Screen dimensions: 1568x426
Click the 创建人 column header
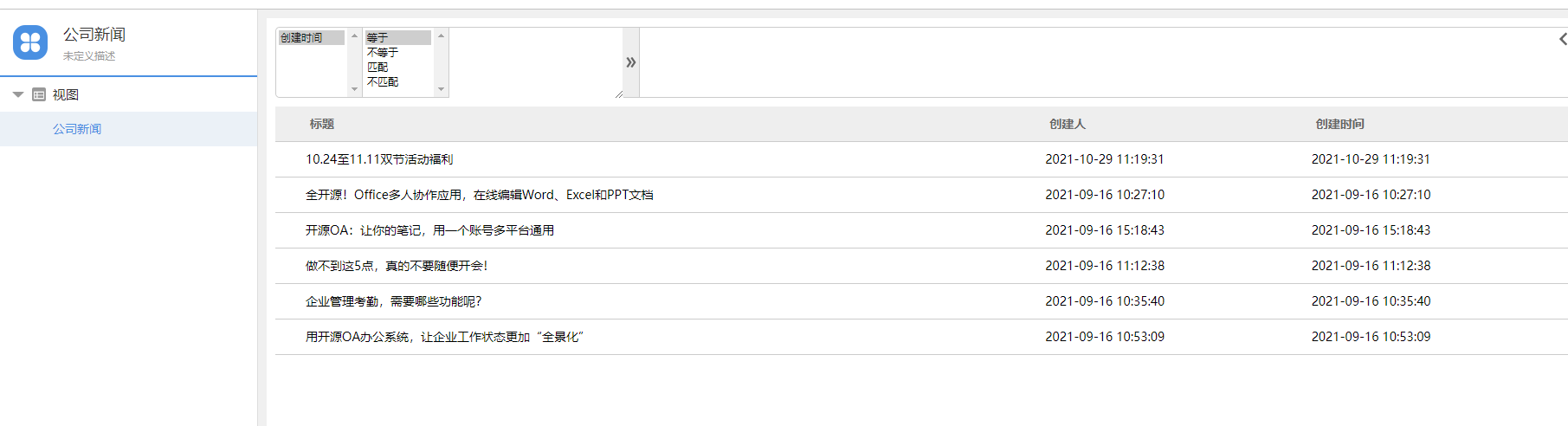coord(1067,124)
